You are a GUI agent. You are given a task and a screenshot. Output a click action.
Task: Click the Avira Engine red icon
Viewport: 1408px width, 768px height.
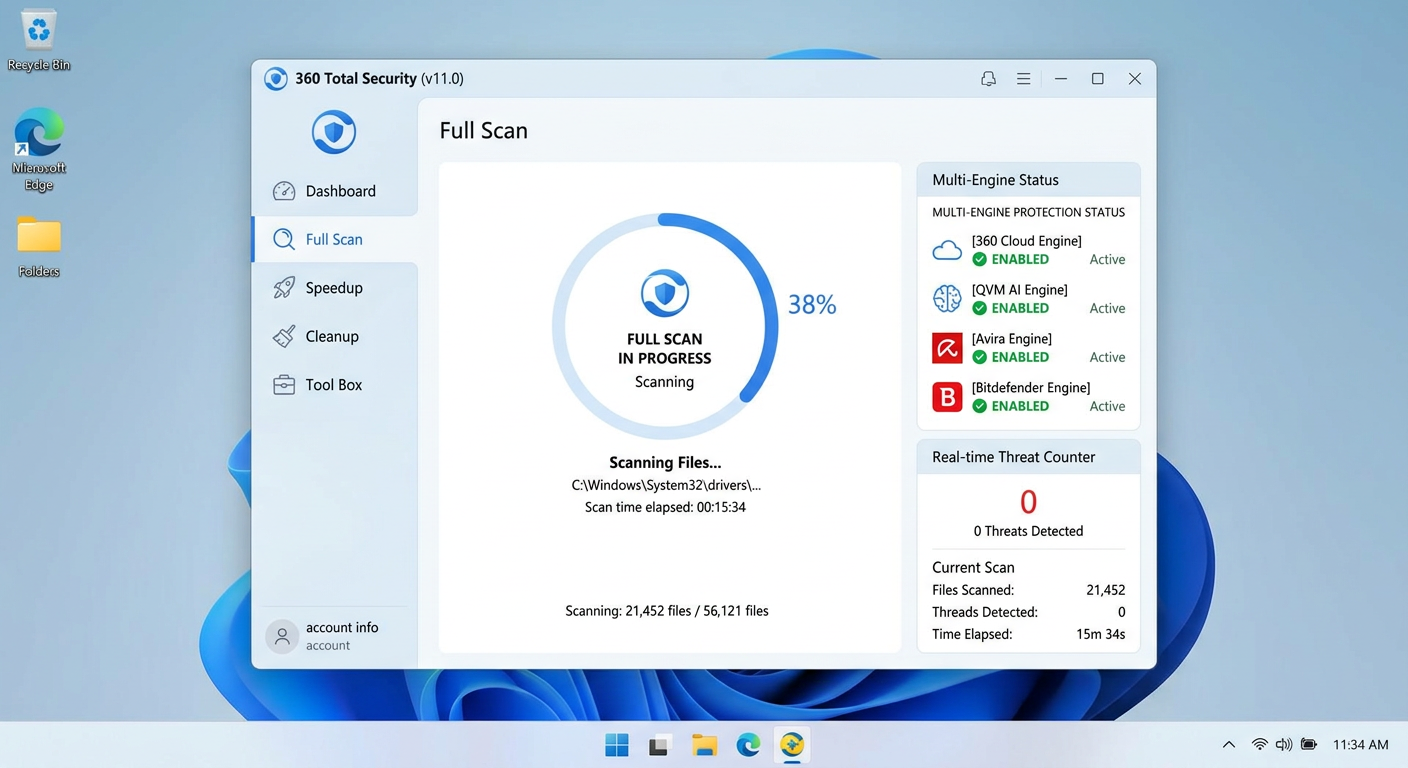click(946, 347)
